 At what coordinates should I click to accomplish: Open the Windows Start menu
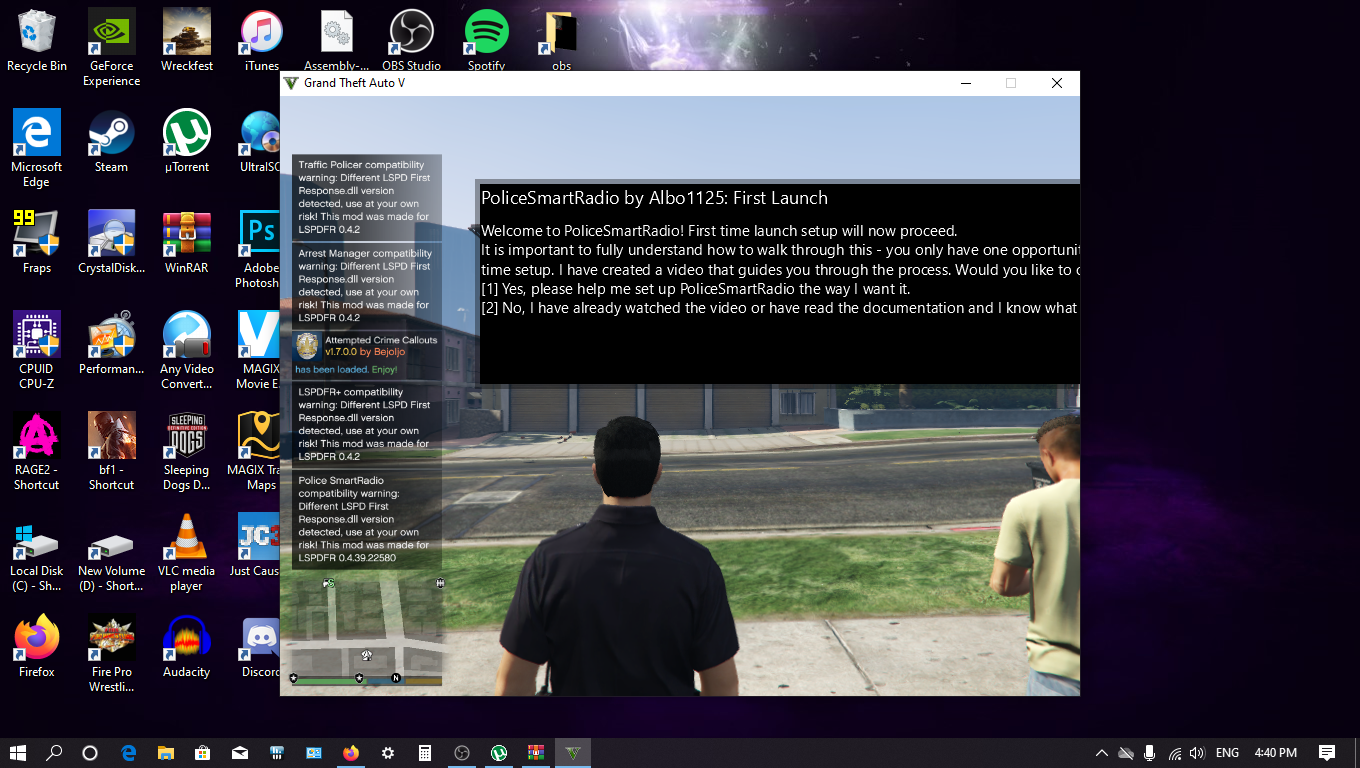tap(18, 753)
